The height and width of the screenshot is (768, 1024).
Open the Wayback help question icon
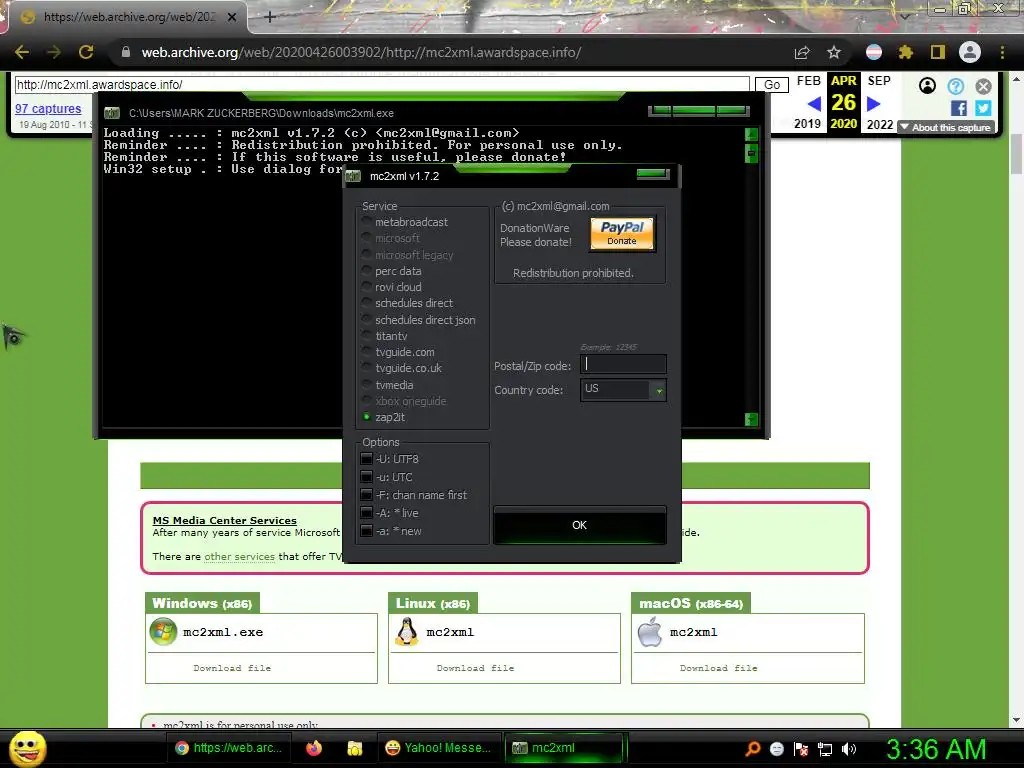pyautogui.click(x=955, y=86)
